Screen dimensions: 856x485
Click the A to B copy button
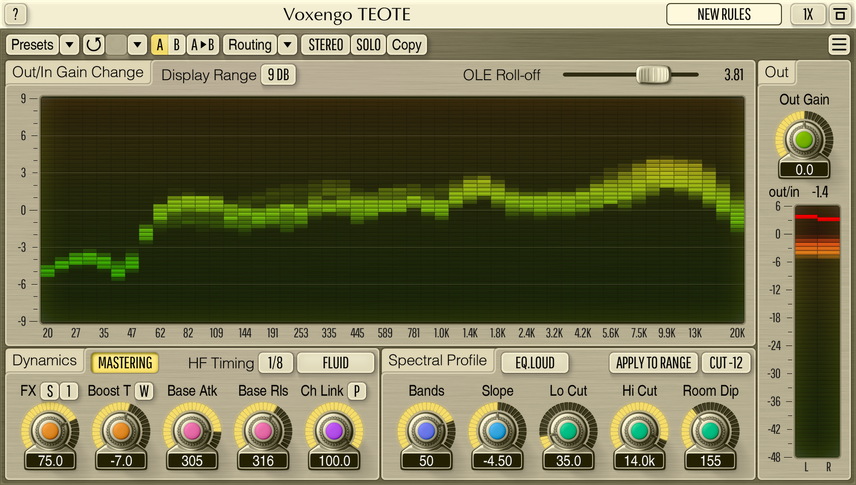(x=202, y=45)
